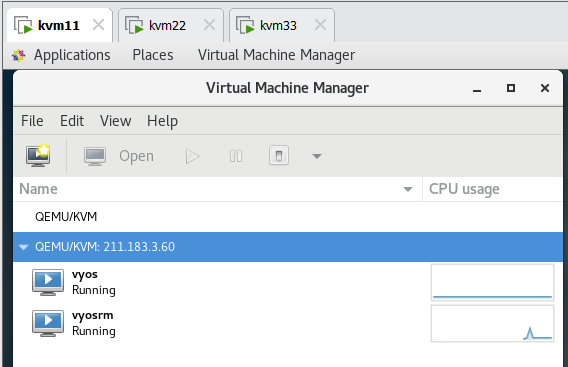
Task: Open the Edit menu
Action: tap(72, 121)
